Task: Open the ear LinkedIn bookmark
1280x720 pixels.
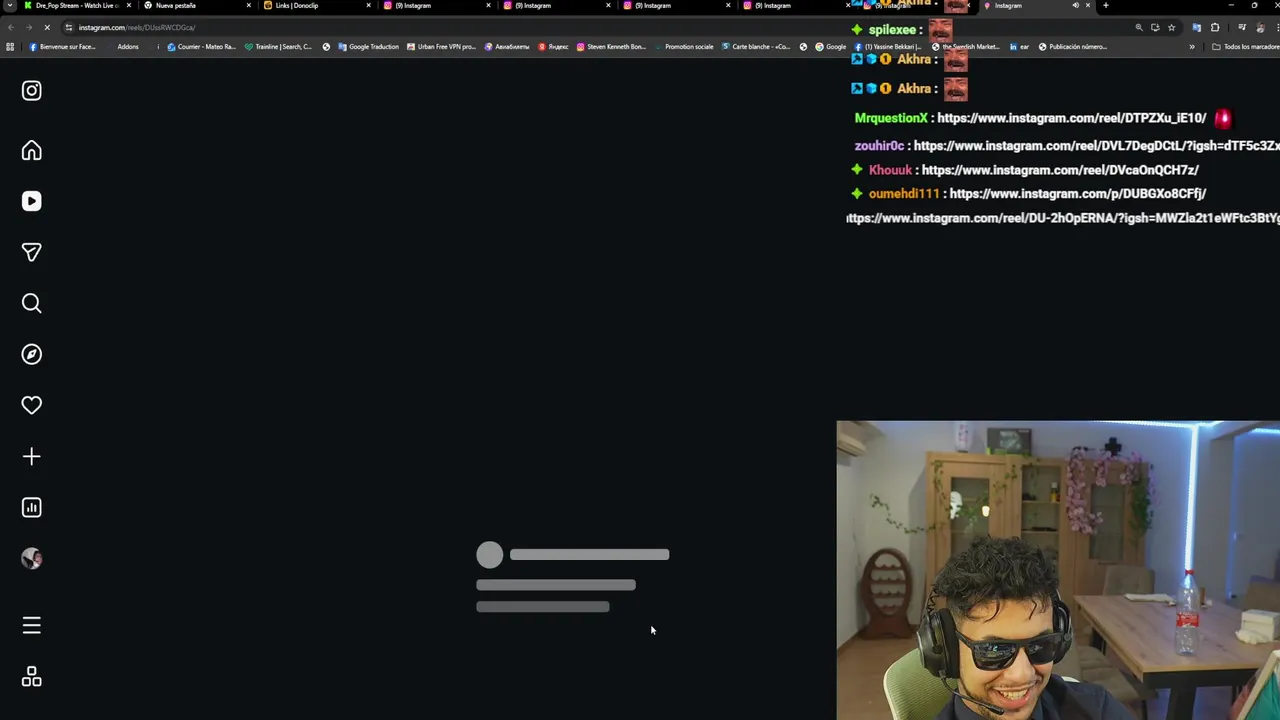Action: 1019,46
